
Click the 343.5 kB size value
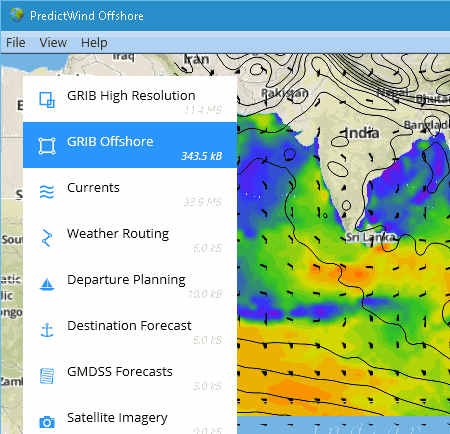coord(202,156)
